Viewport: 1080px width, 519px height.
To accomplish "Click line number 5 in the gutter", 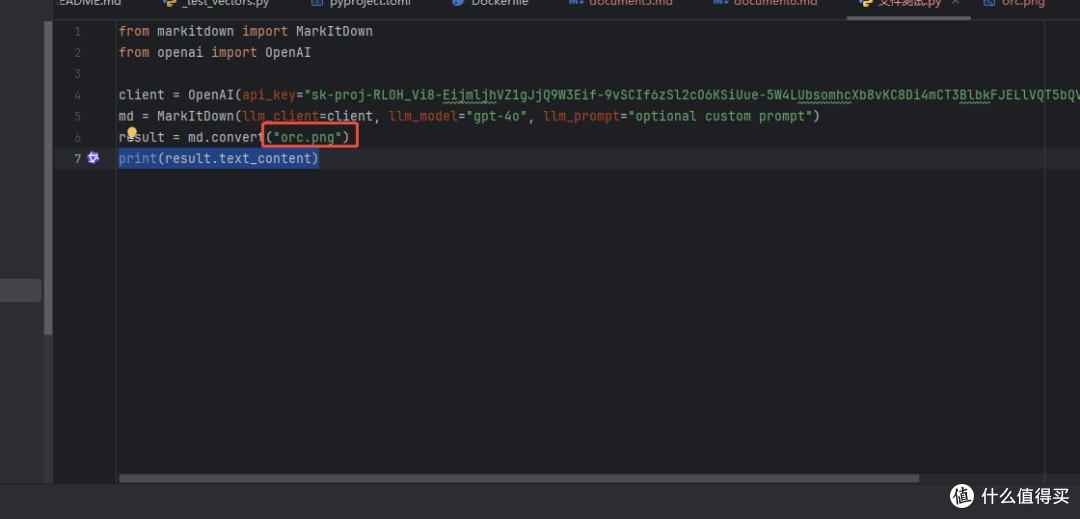I will 77,116.
